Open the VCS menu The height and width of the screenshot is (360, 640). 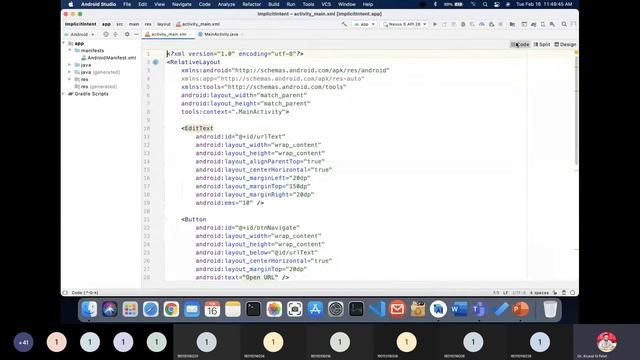tap(326, 4)
